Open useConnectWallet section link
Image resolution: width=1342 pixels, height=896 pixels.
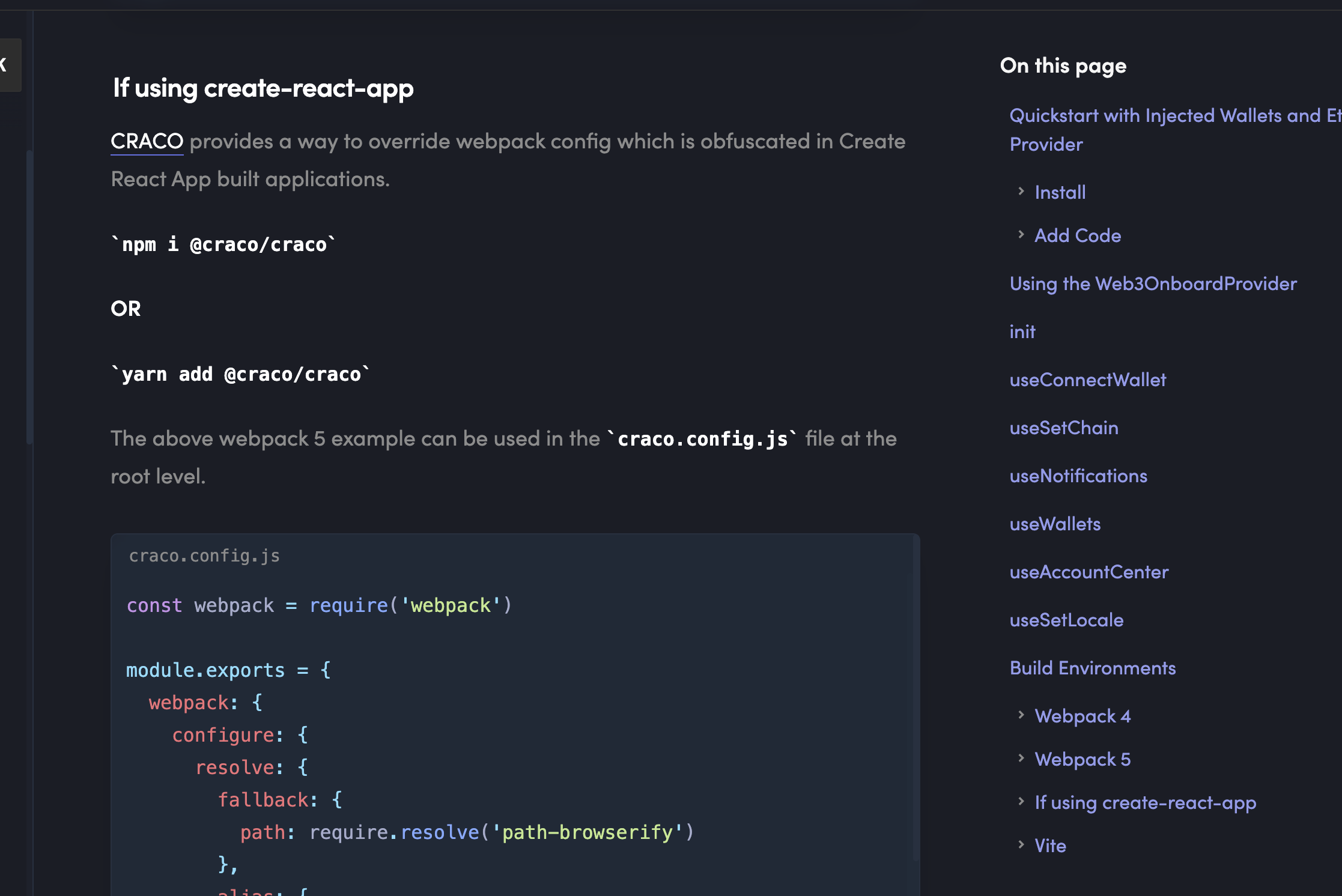click(1087, 380)
